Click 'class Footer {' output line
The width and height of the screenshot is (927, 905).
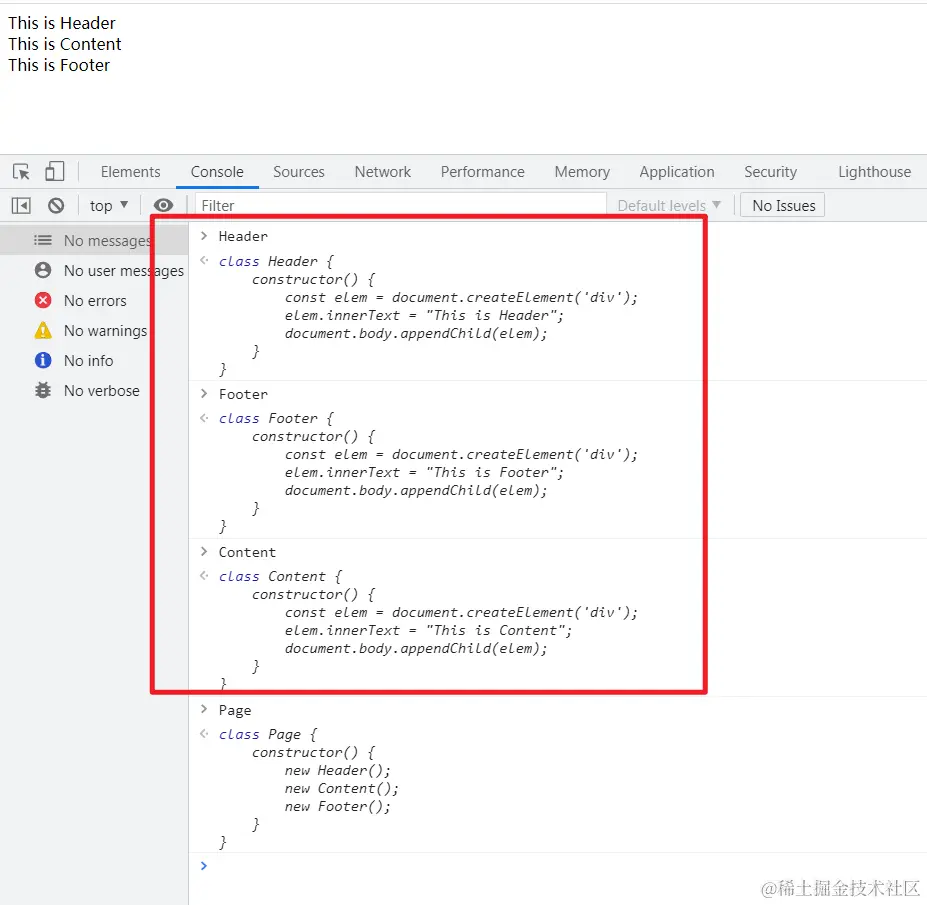(x=277, y=419)
